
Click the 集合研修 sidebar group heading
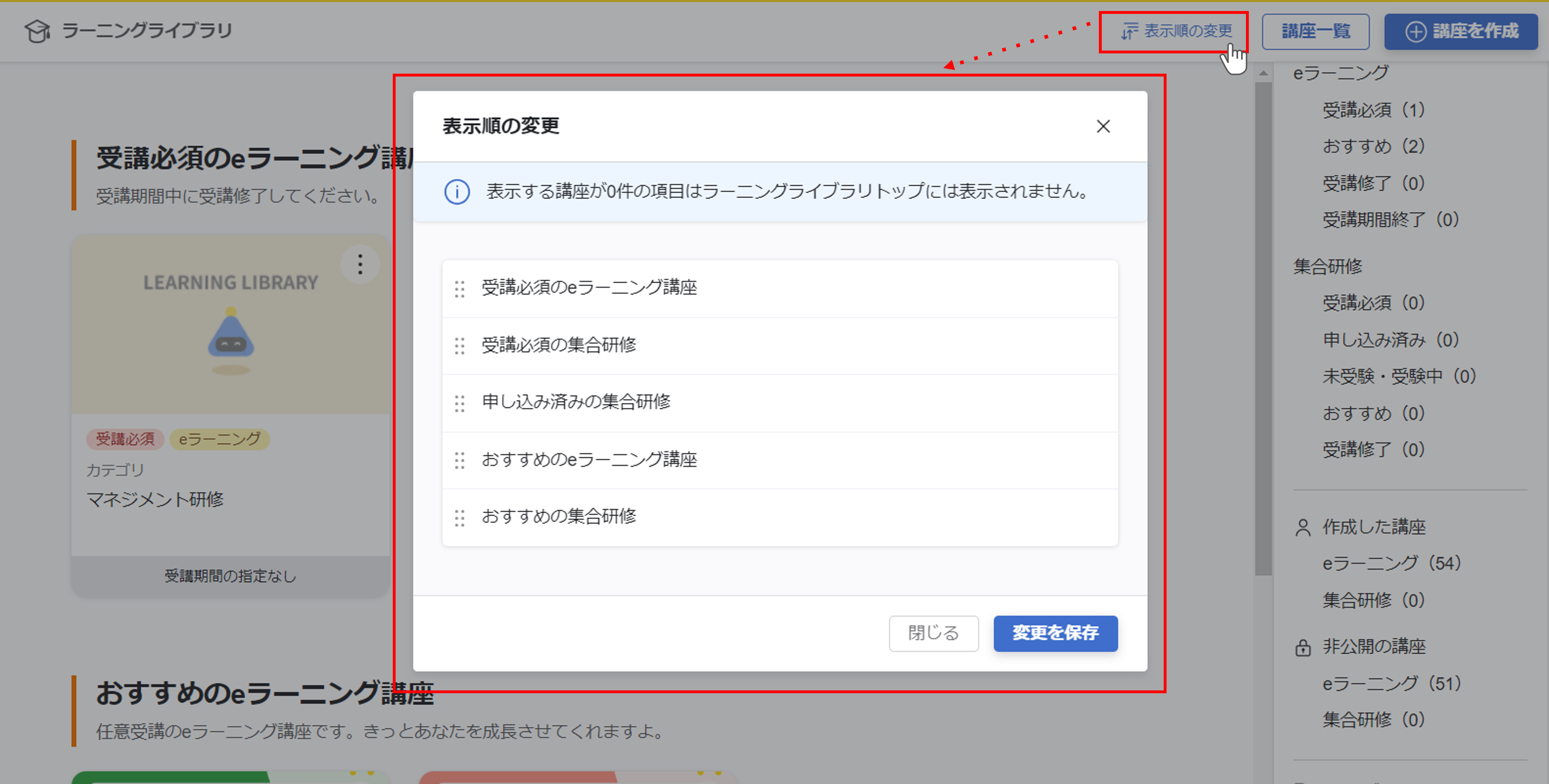[x=1328, y=266]
